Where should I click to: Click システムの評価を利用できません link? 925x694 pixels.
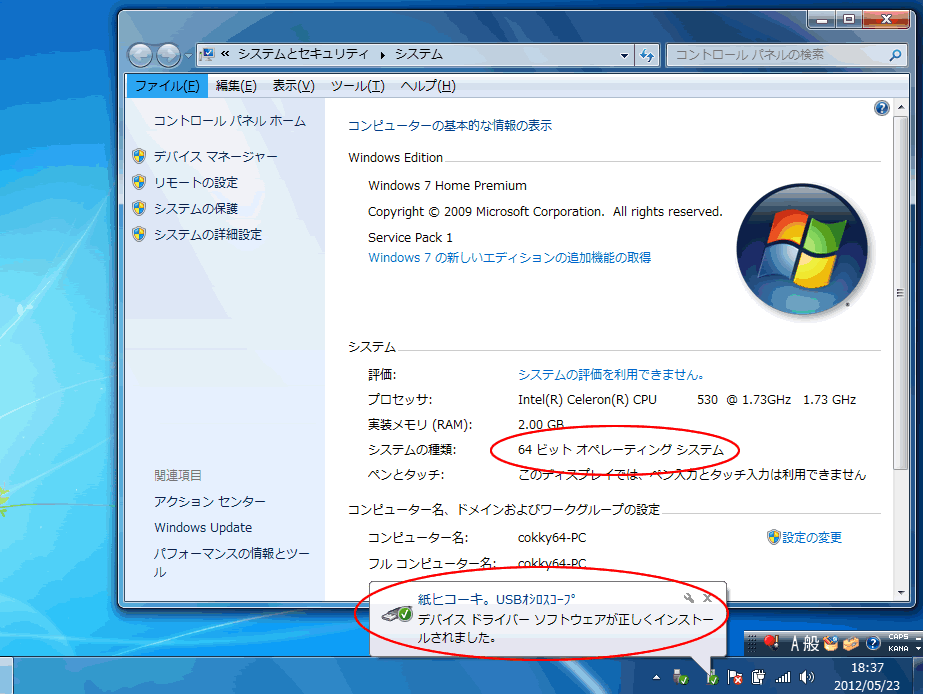point(611,375)
